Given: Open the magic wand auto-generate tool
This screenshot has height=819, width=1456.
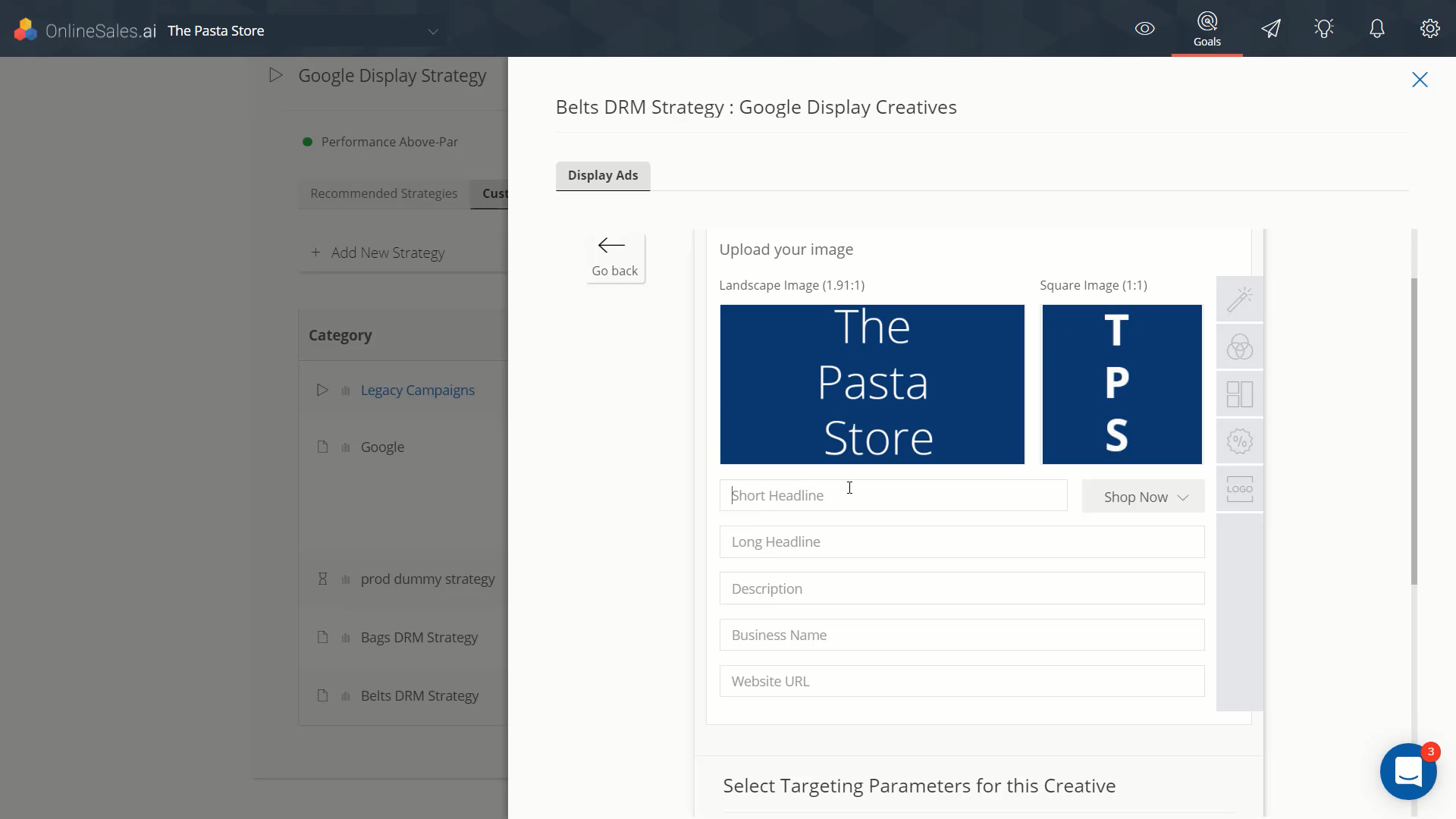Looking at the screenshot, I should [x=1239, y=300].
